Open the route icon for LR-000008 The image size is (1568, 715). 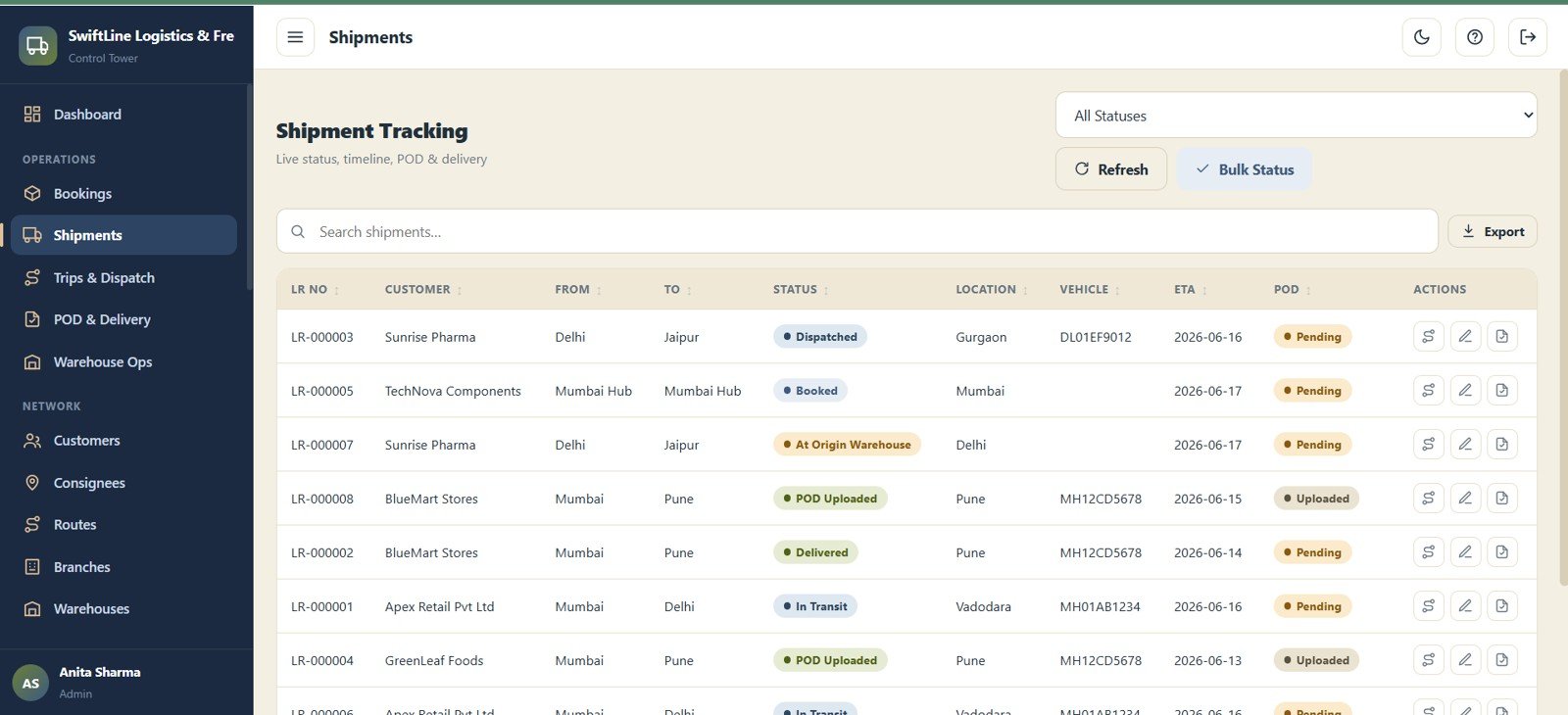point(1429,499)
